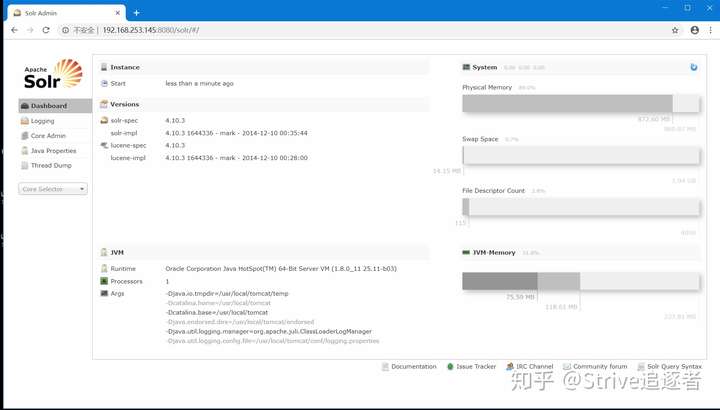Click the Dashboard icon in sidebar
The height and width of the screenshot is (410, 720).
tap(25, 106)
